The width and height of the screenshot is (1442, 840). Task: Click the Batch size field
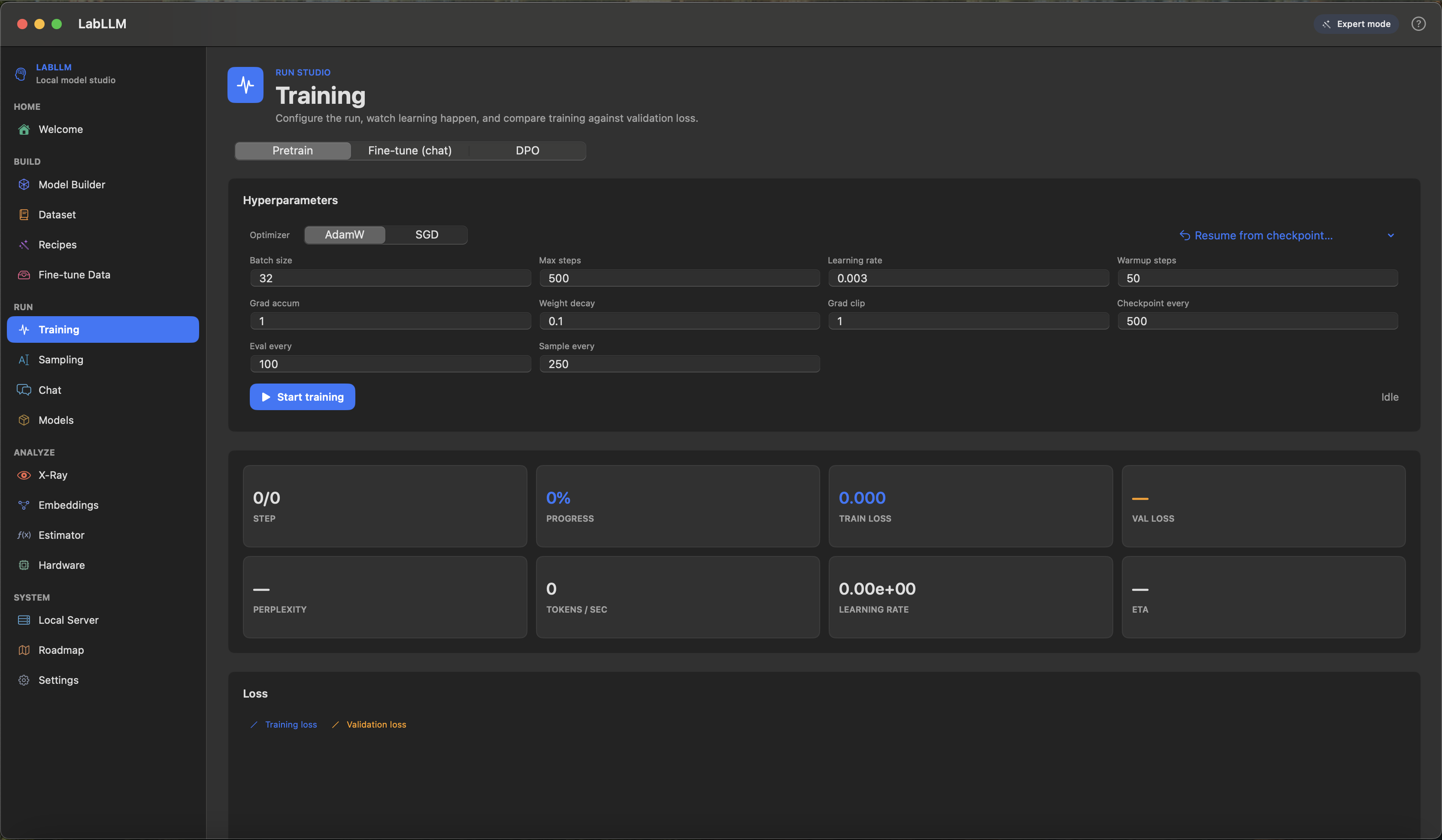click(390, 279)
